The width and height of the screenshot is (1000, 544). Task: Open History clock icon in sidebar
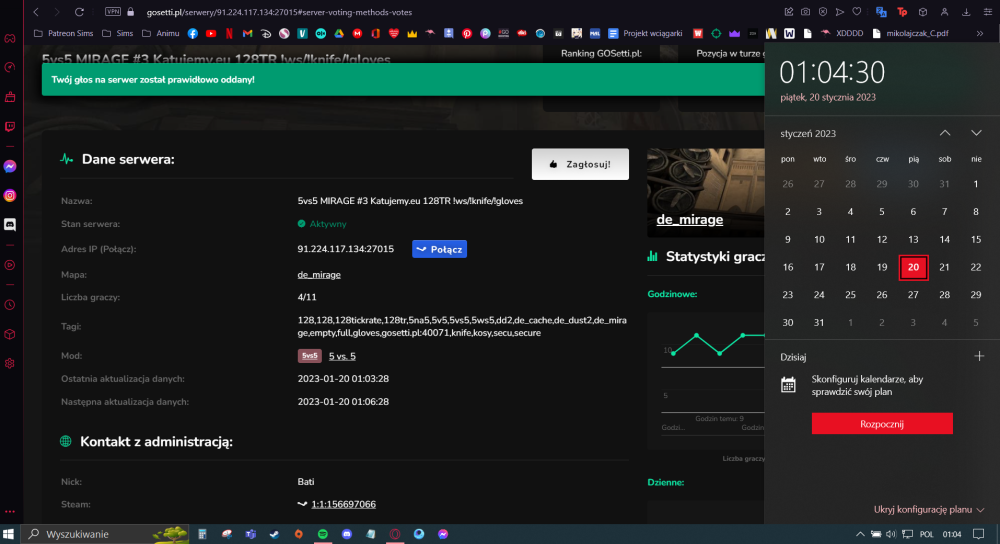10,305
